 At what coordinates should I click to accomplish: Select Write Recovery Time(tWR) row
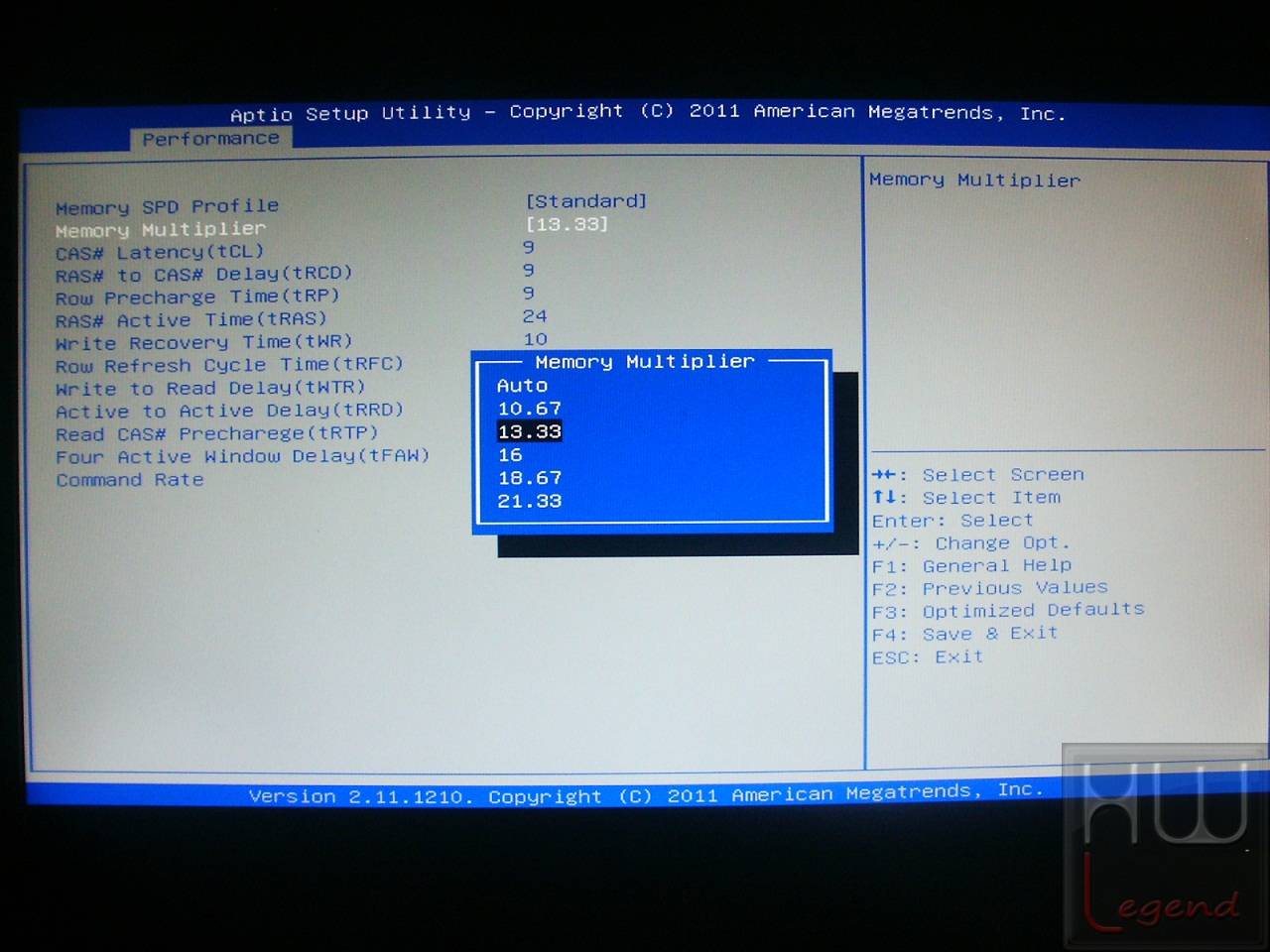click(x=203, y=342)
